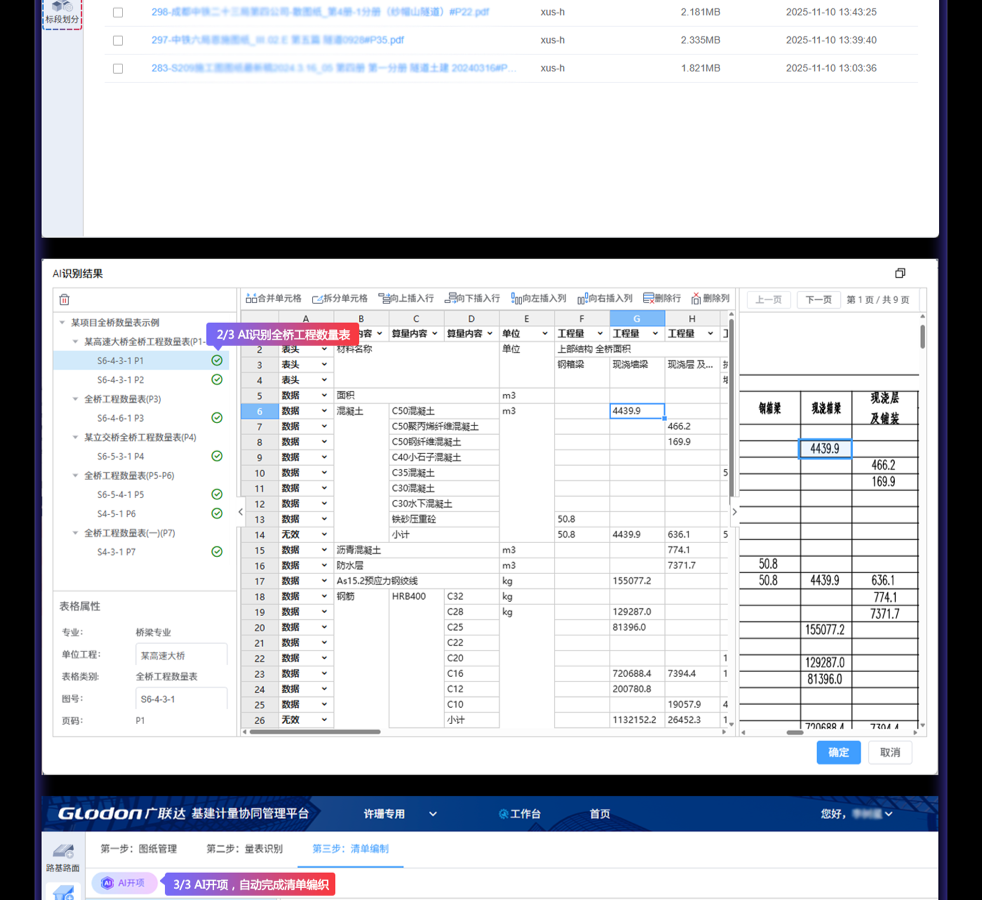The image size is (982, 900).
Task: Go to next page with 下一页
Action: click(x=819, y=300)
